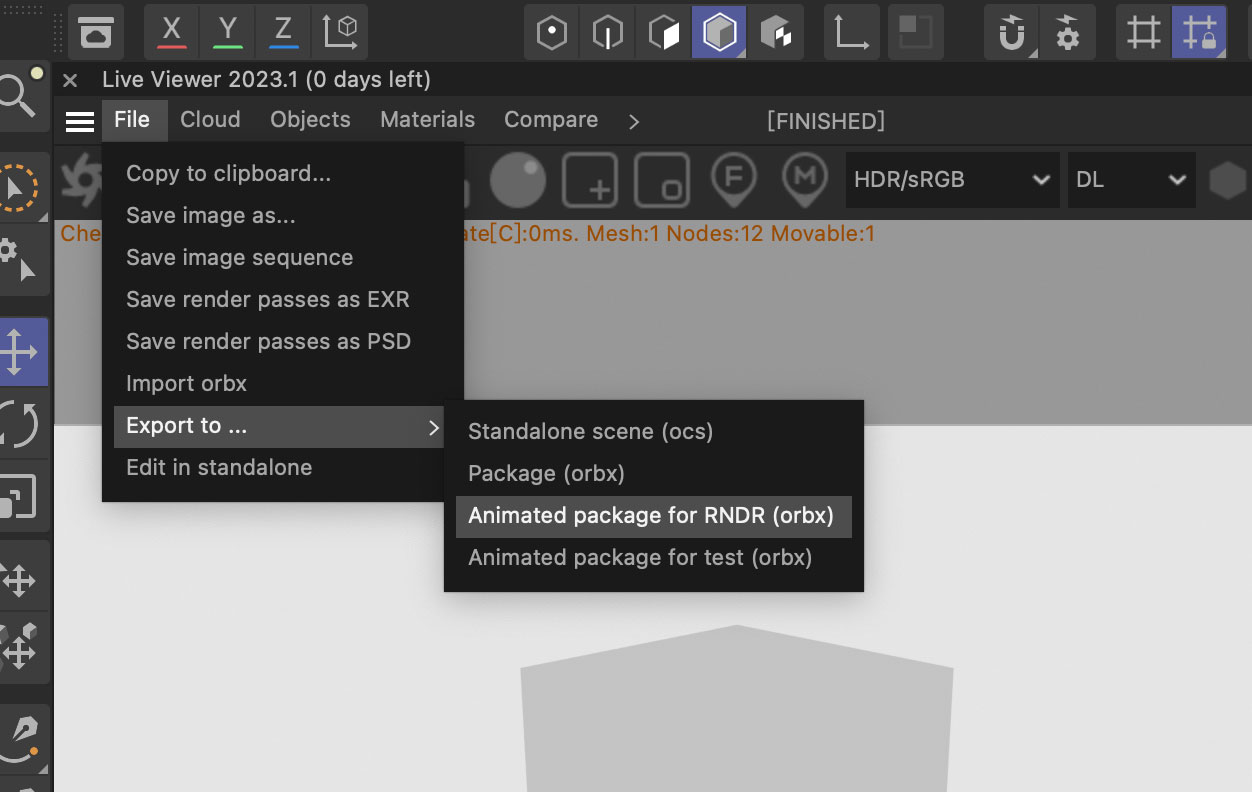The height and width of the screenshot is (792, 1252).
Task: Click the Material picker (M) pin icon
Action: tap(805, 180)
